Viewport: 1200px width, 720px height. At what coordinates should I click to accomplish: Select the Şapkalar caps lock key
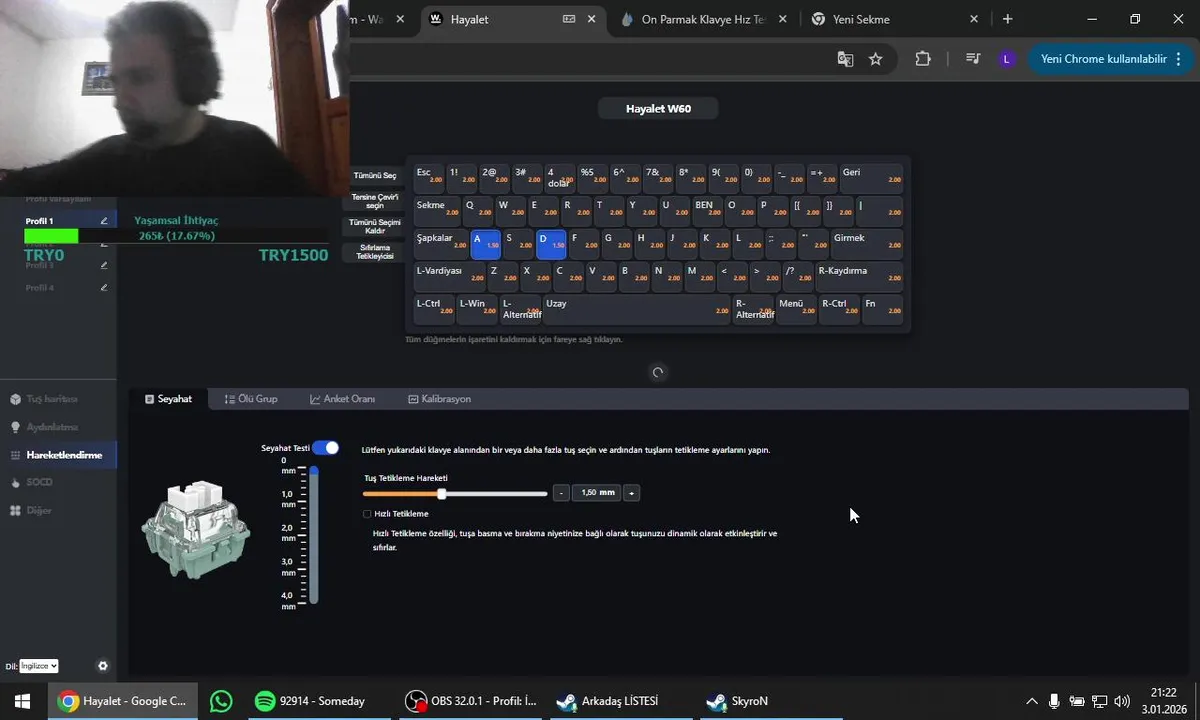[441, 244]
